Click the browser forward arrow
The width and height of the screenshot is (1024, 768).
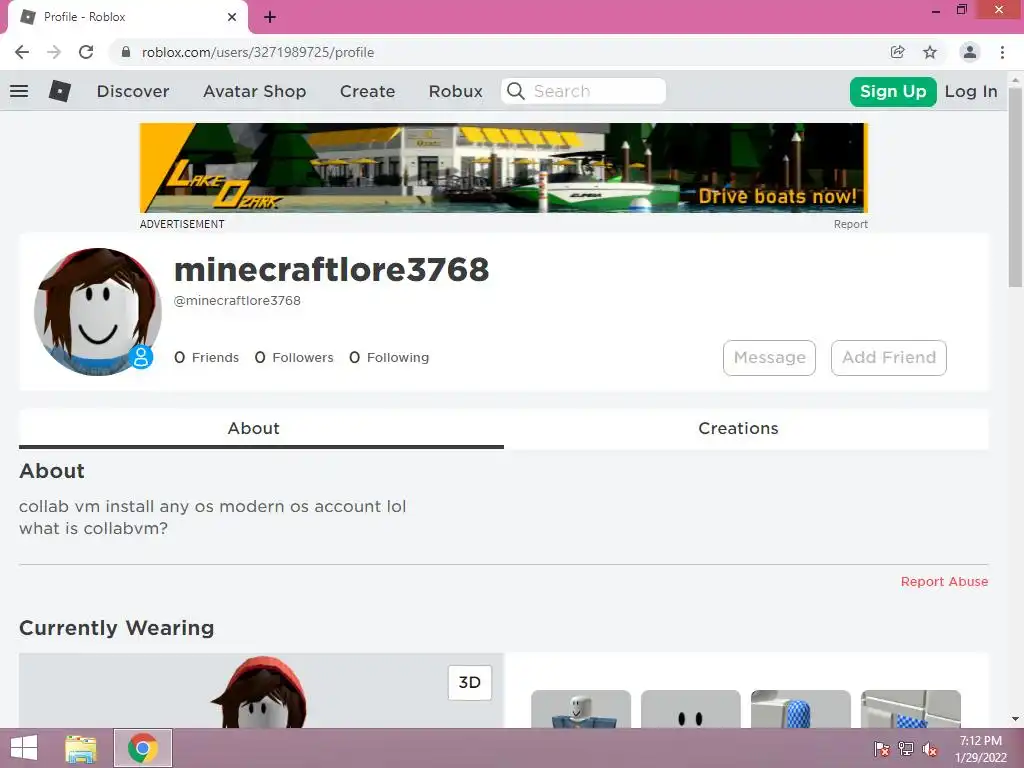[54, 52]
